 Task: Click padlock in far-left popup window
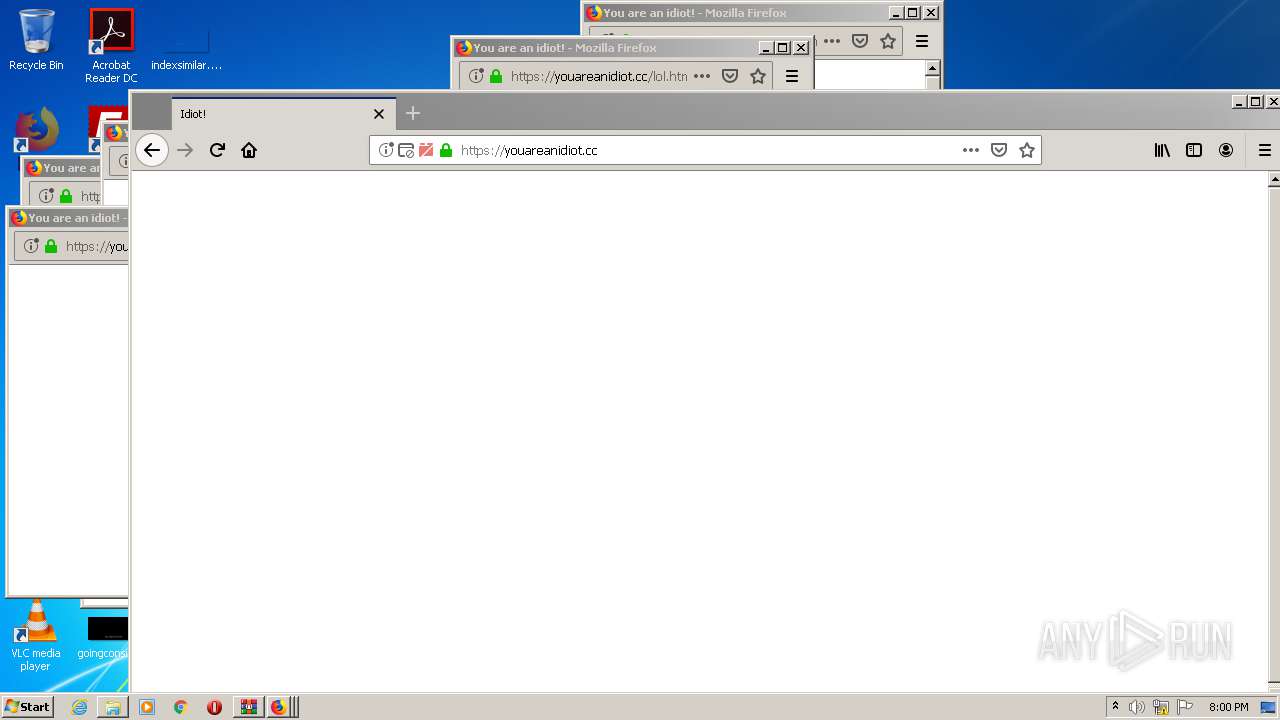click(x=51, y=246)
